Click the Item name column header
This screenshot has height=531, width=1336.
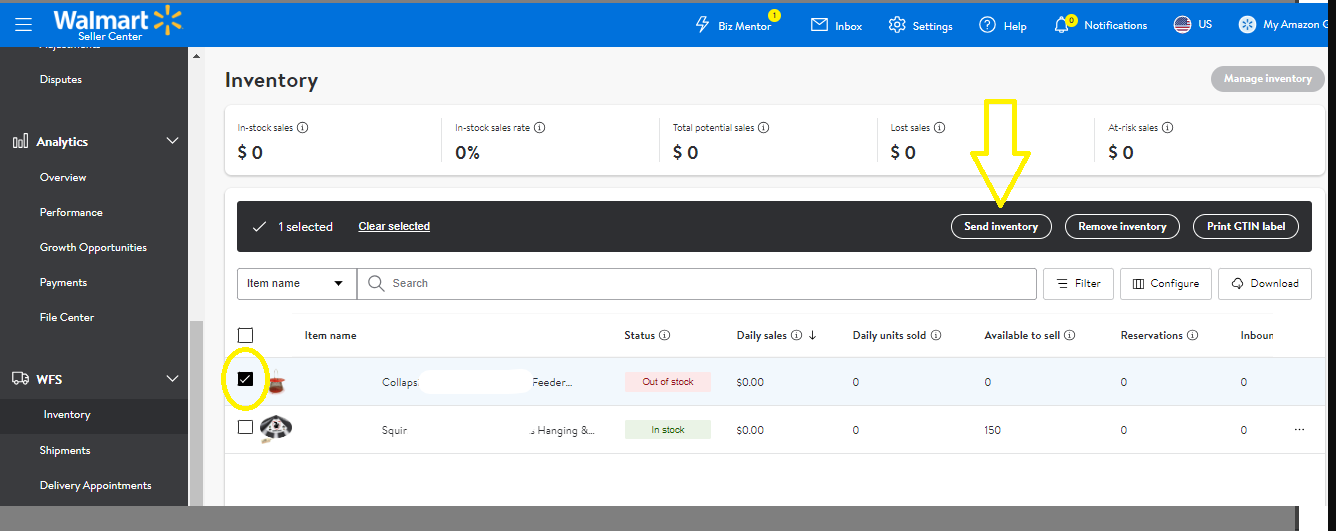pyautogui.click(x=330, y=336)
